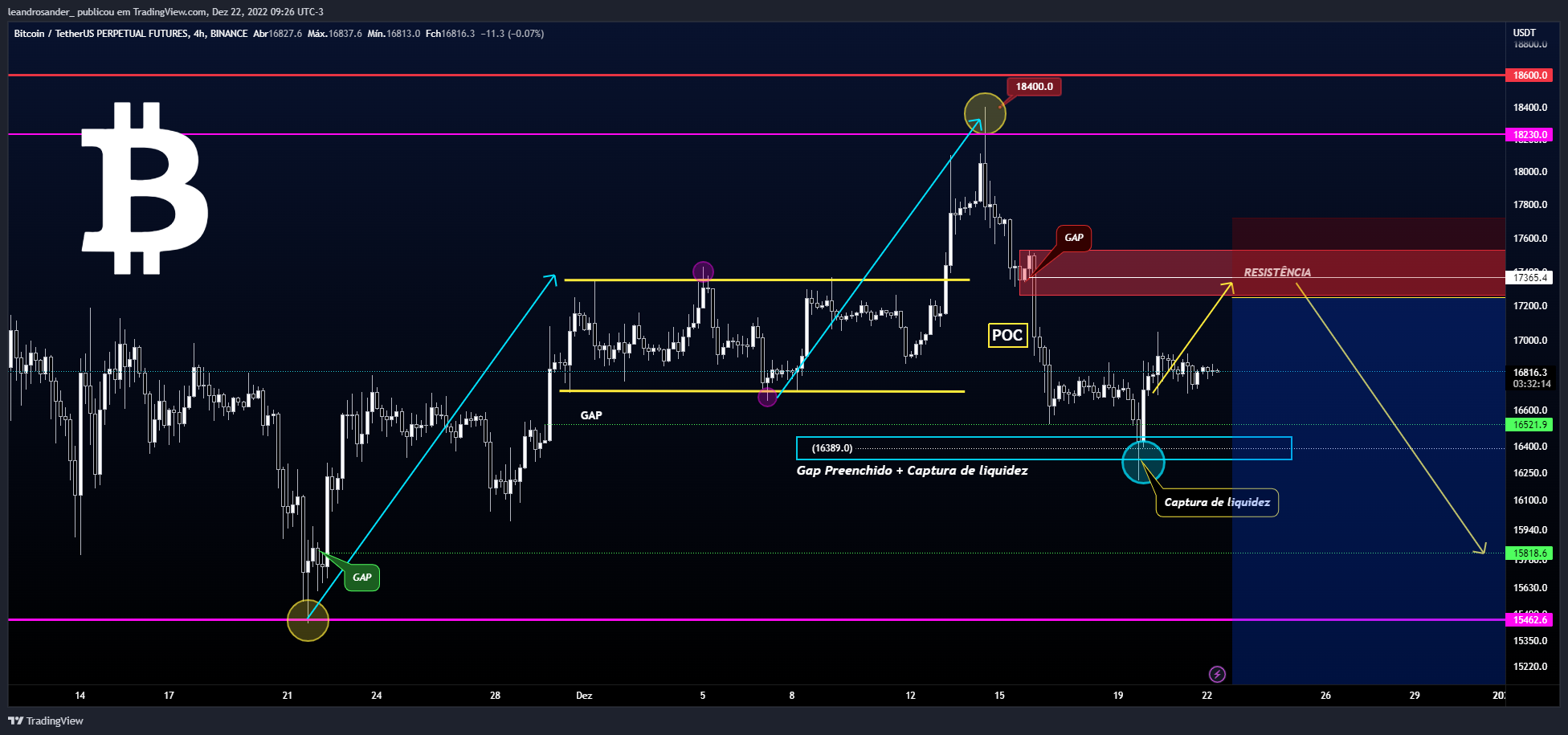Select 'Gap Preenchido + Captura de liquidez' text
The image size is (1568, 735).
pos(913,471)
